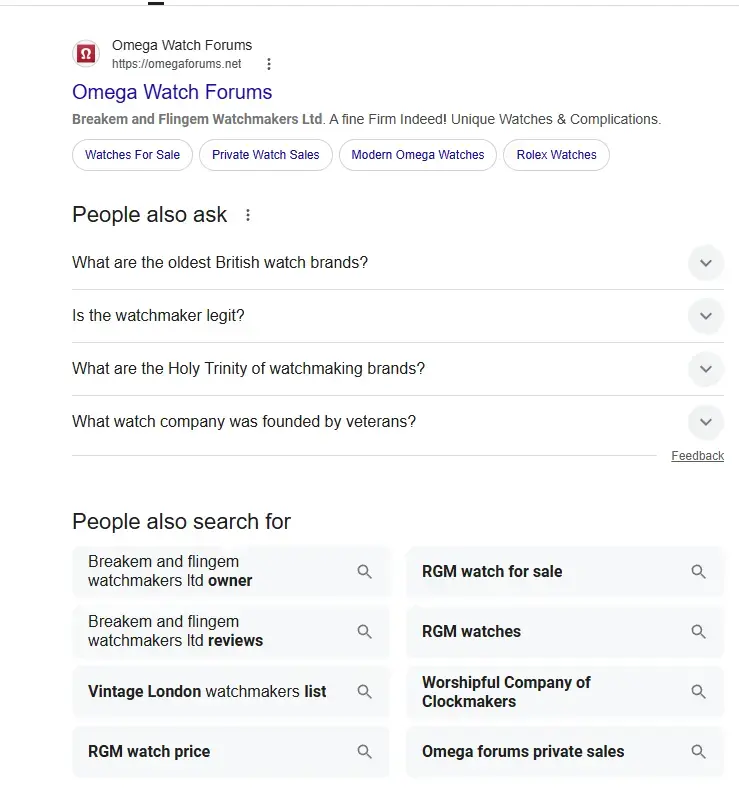This screenshot has height=801, width=739.
Task: Click the Omega Watch Forums favicon
Action: point(86,54)
